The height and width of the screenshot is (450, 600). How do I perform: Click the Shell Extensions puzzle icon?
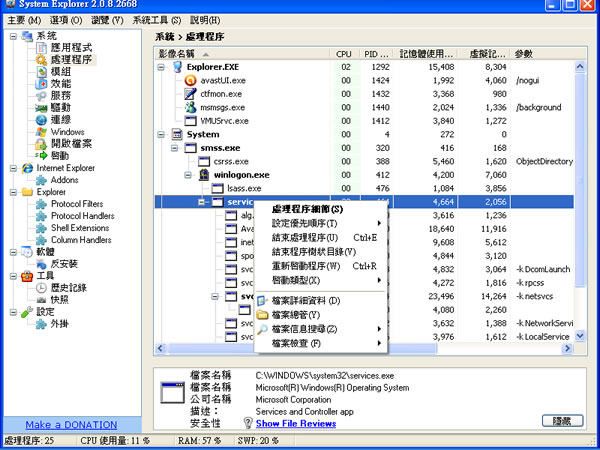click(x=41, y=228)
